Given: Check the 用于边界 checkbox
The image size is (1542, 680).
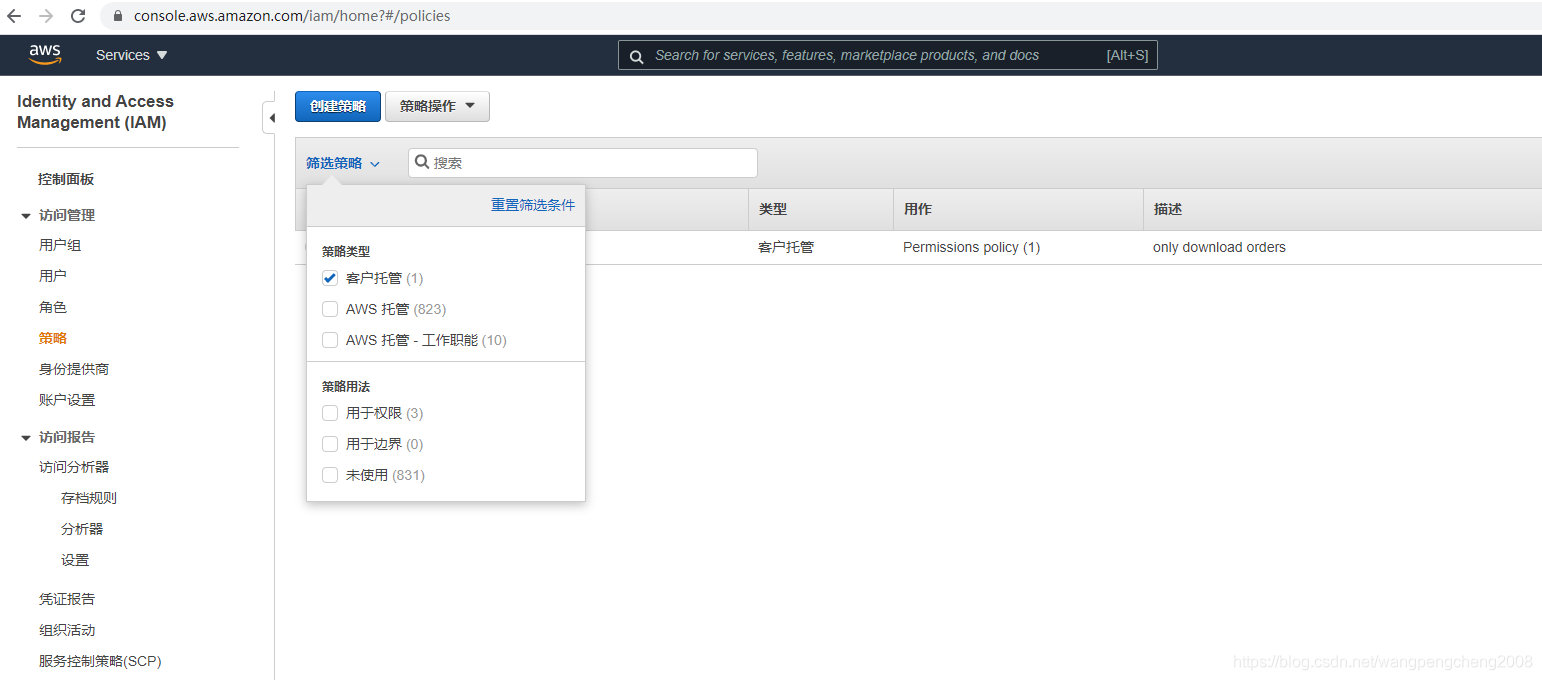Looking at the screenshot, I should pyautogui.click(x=330, y=444).
